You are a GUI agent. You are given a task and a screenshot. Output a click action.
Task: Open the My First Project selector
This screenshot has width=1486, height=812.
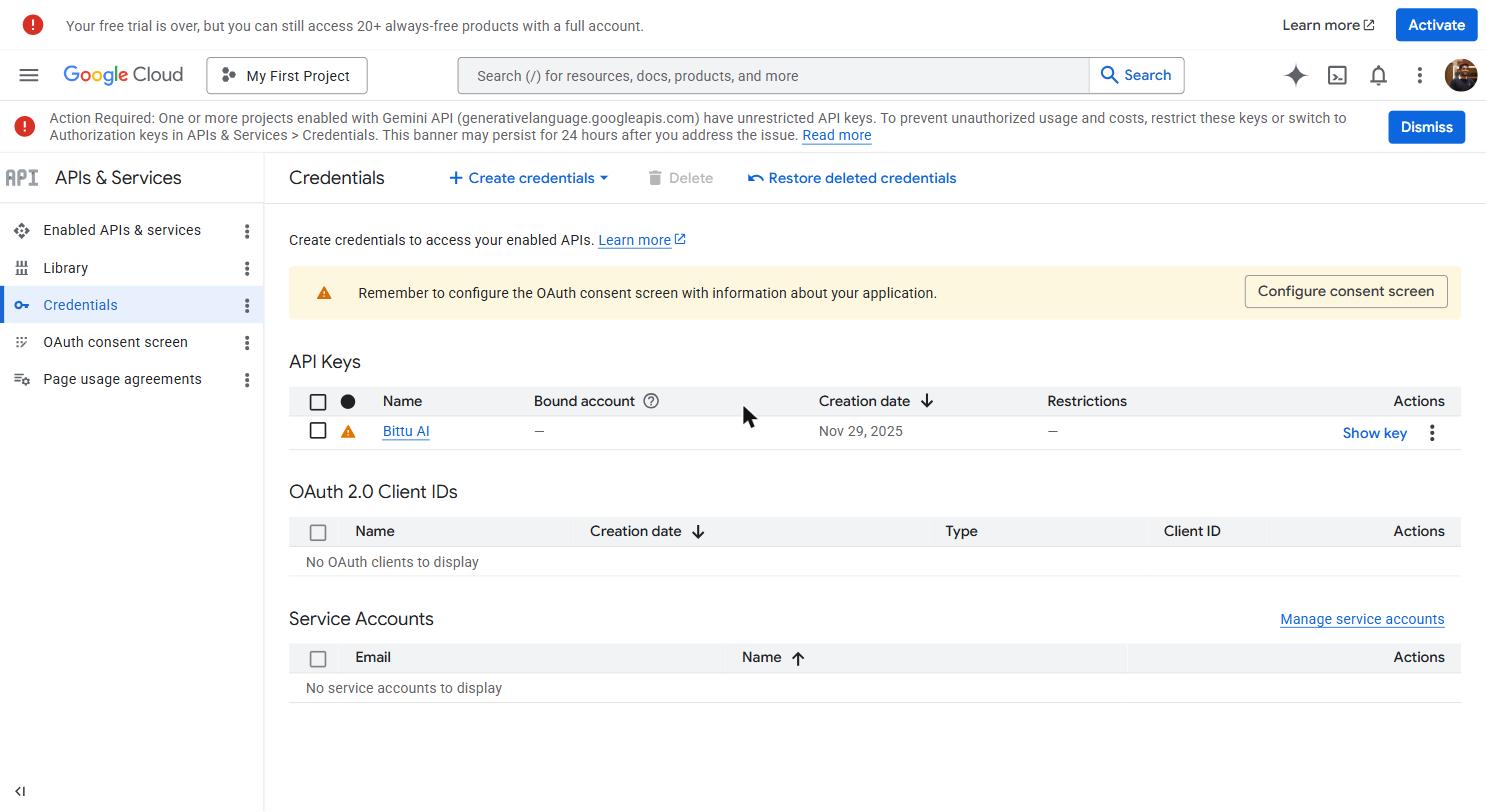[287, 76]
